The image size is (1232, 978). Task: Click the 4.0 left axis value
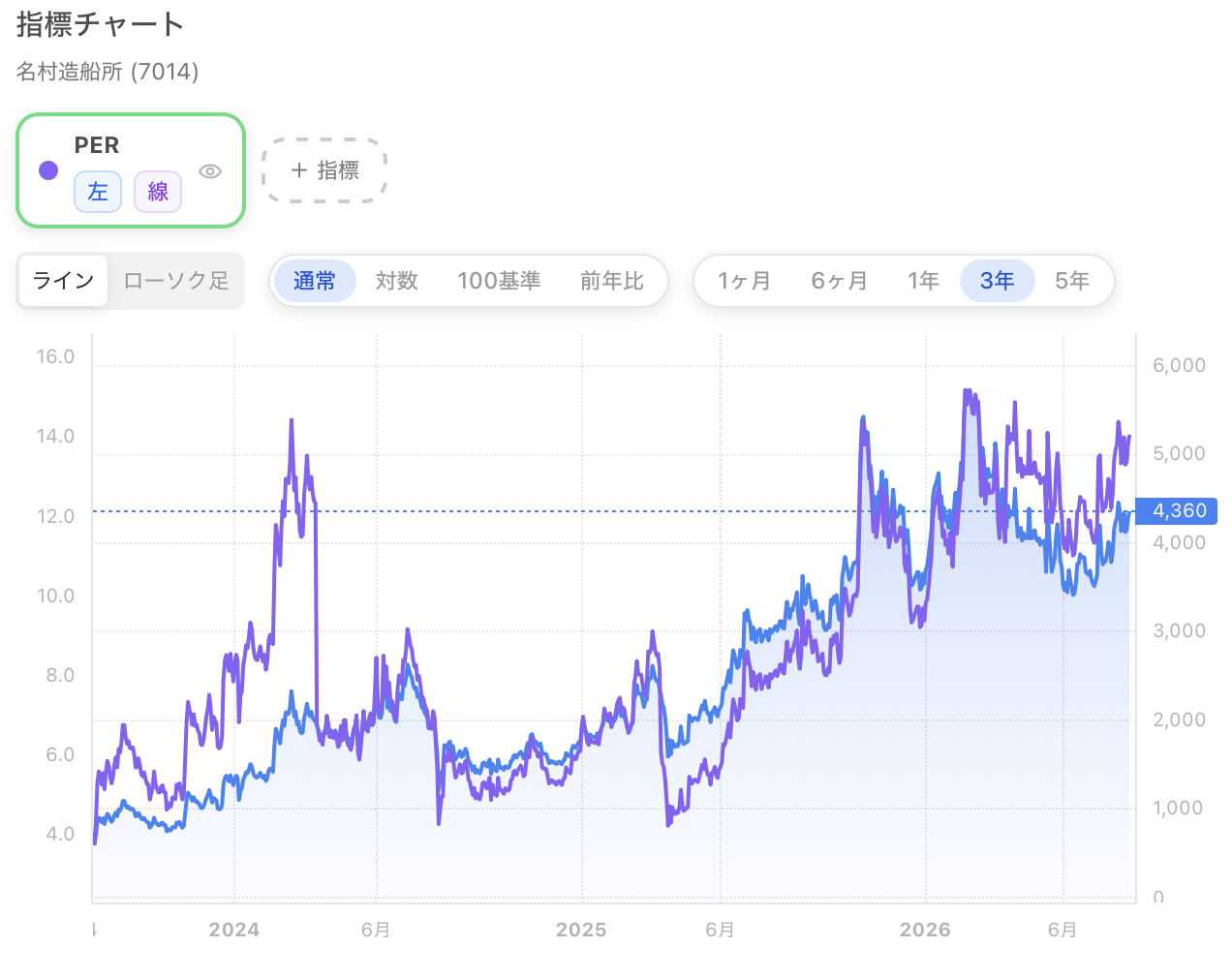[60, 834]
